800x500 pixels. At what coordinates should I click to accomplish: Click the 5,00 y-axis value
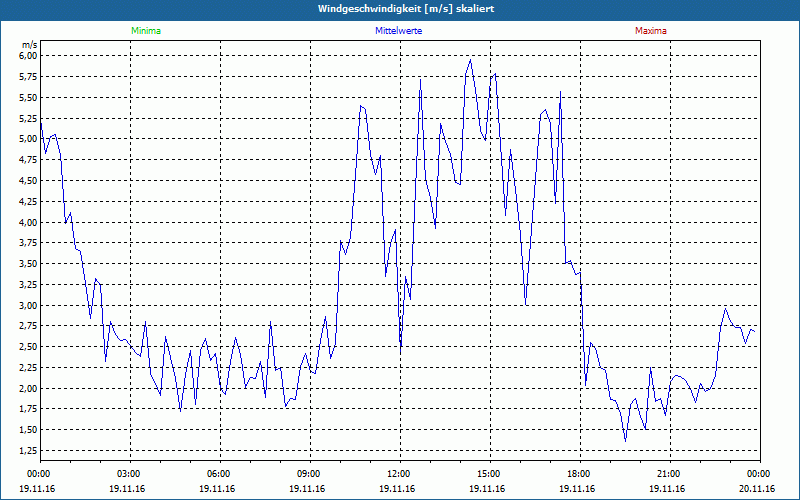click(x=29, y=139)
